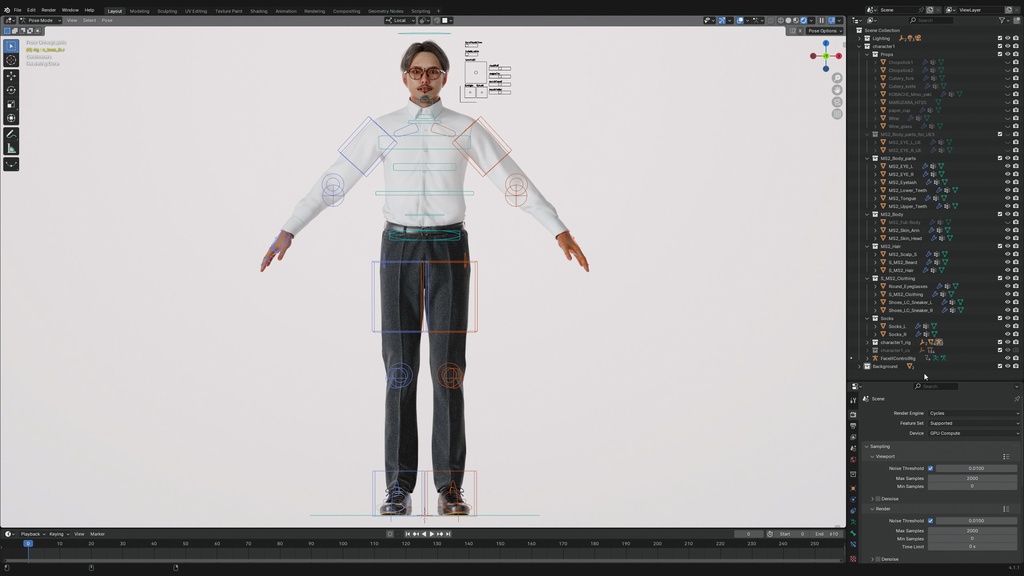Adjust the Max Samples value under Render

(x=974, y=531)
